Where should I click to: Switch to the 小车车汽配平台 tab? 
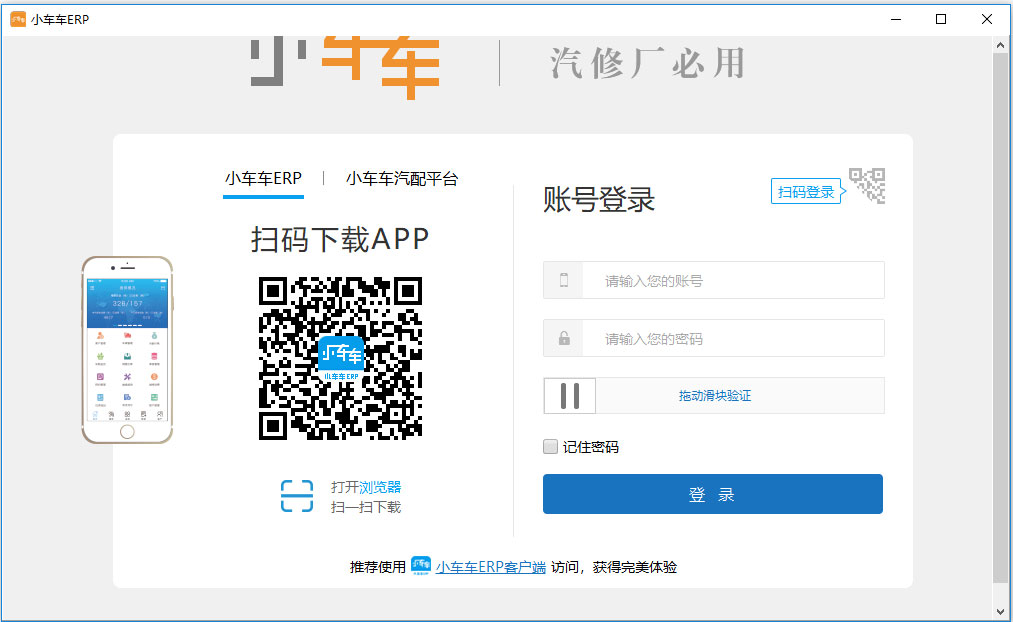click(x=402, y=179)
